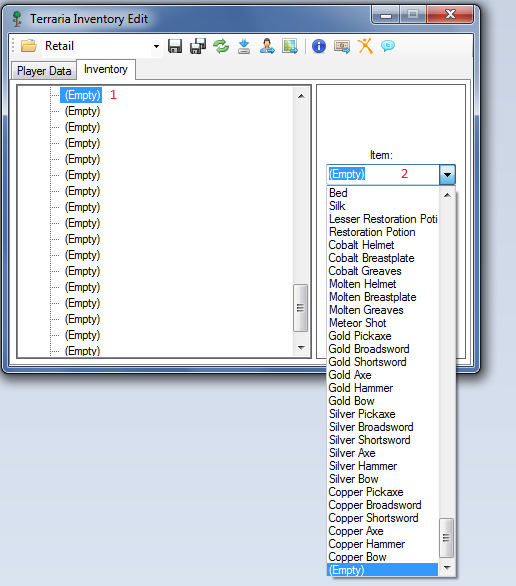Click the open folder icon
The height and width of the screenshot is (586, 516).
click(x=29, y=46)
